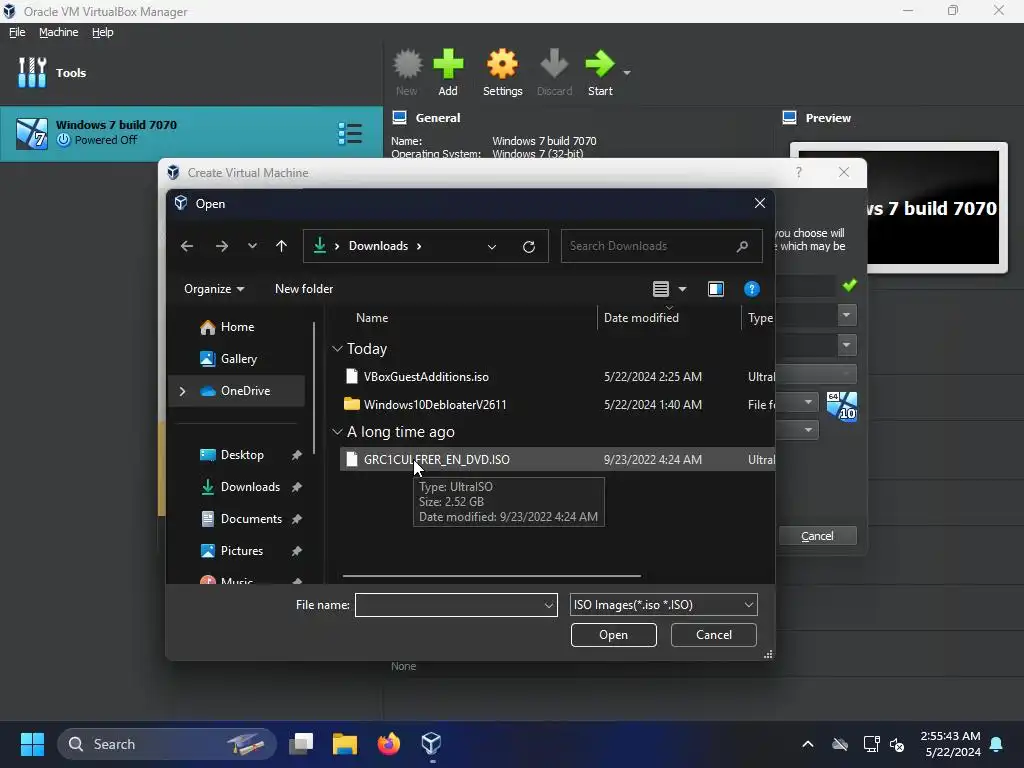The height and width of the screenshot is (768, 1024).
Task: Open the blue help icon in Open dialog
Action: [752, 289]
